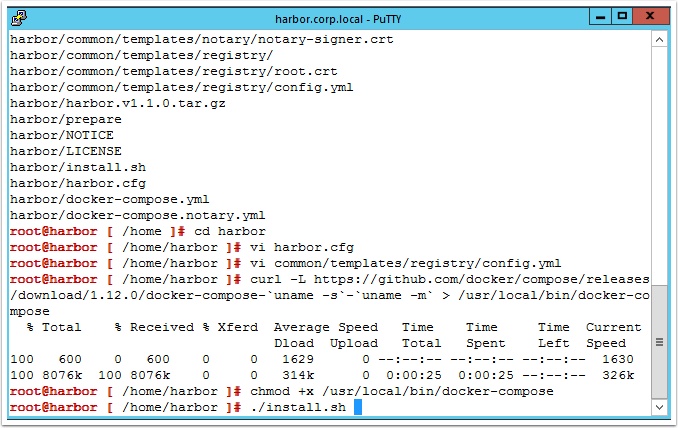Click the line 'harbor/common/templates/registry/config.yml'
Image resolution: width=678 pixels, height=428 pixels.
point(182,87)
